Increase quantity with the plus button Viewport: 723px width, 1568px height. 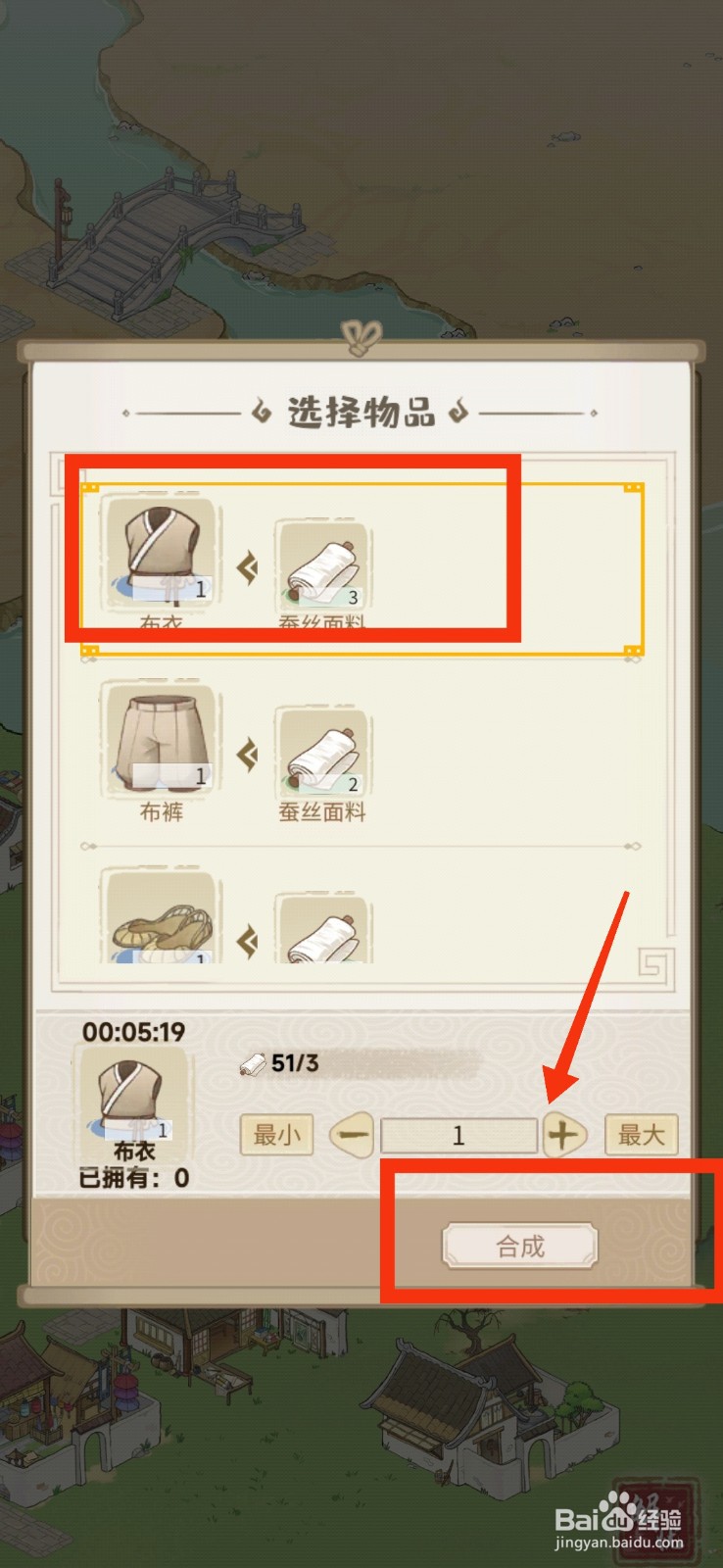point(562,1135)
